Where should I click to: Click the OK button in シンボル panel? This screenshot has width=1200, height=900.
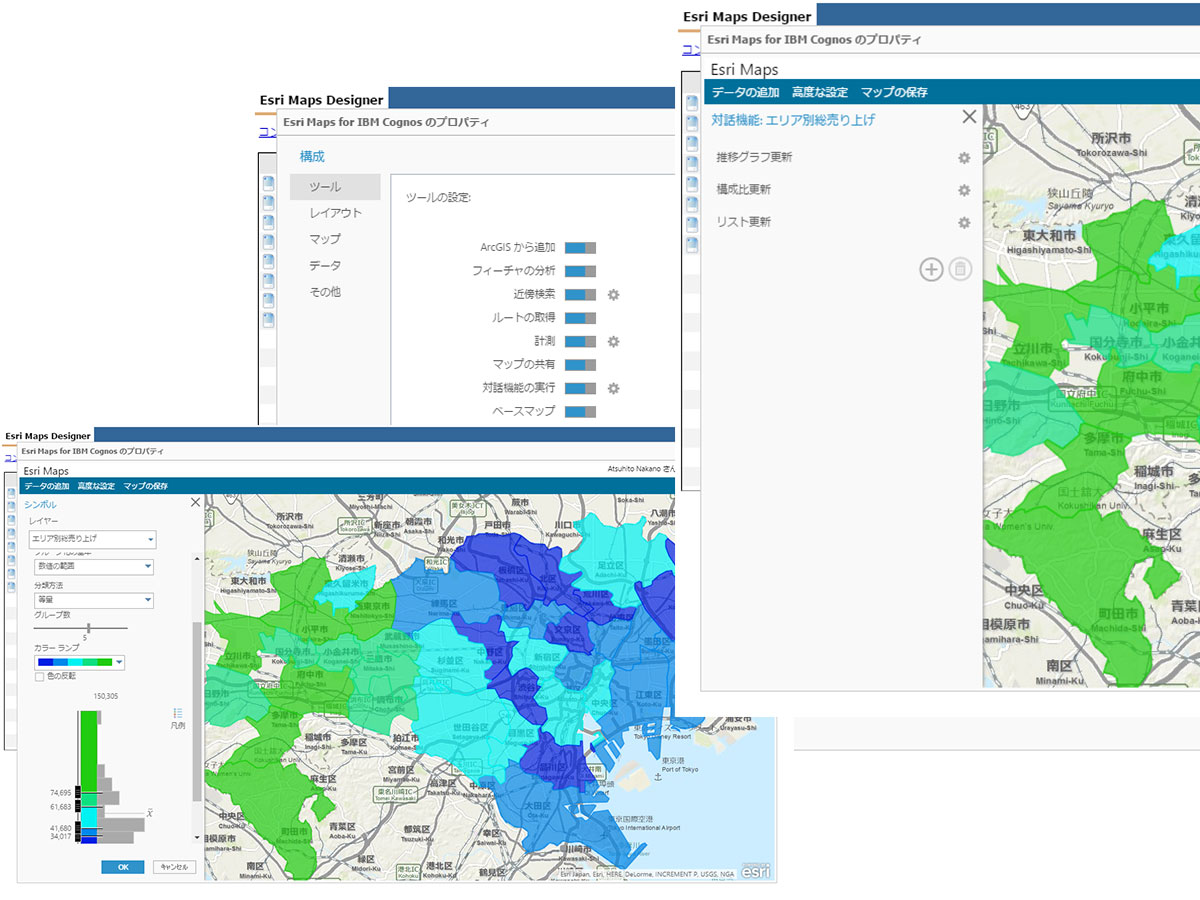[122, 867]
